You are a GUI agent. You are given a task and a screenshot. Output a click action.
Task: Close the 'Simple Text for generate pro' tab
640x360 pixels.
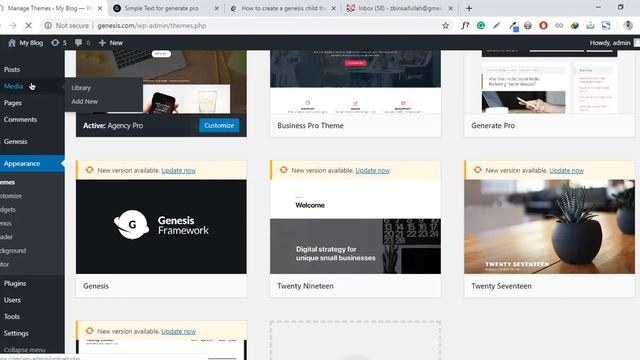(216, 8)
